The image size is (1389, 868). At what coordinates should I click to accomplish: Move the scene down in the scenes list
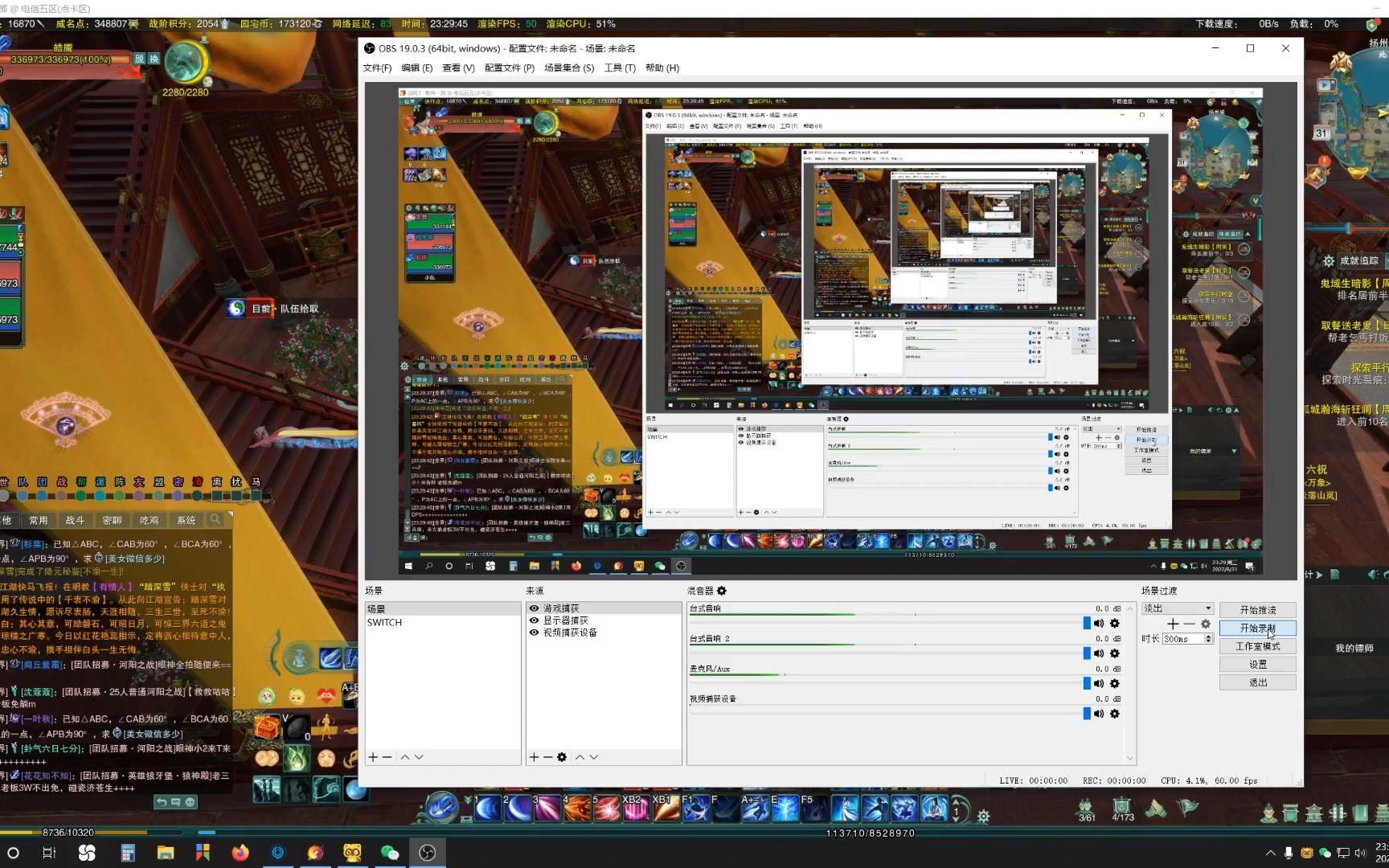(x=419, y=757)
